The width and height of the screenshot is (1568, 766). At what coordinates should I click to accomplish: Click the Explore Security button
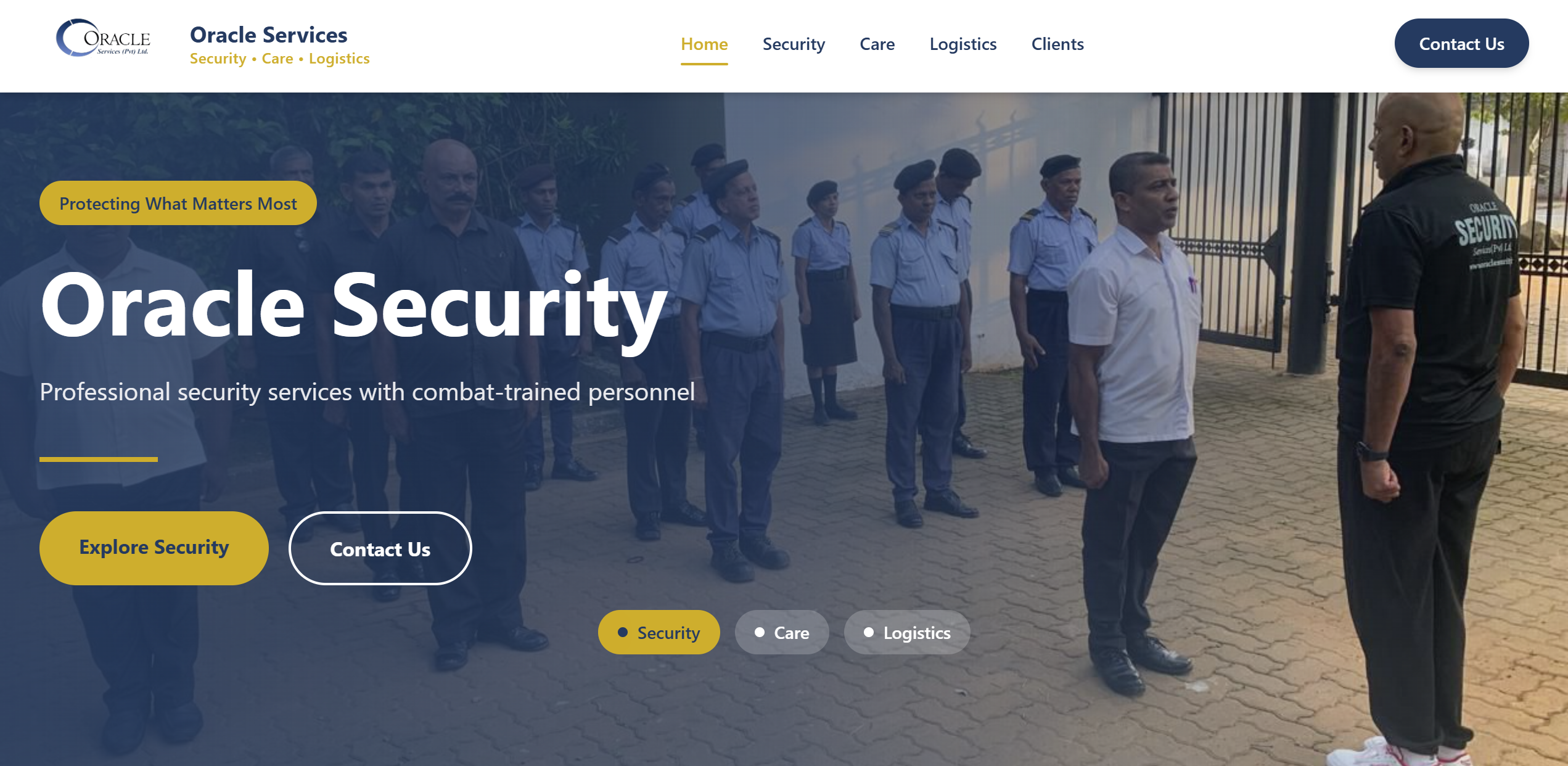[154, 548]
